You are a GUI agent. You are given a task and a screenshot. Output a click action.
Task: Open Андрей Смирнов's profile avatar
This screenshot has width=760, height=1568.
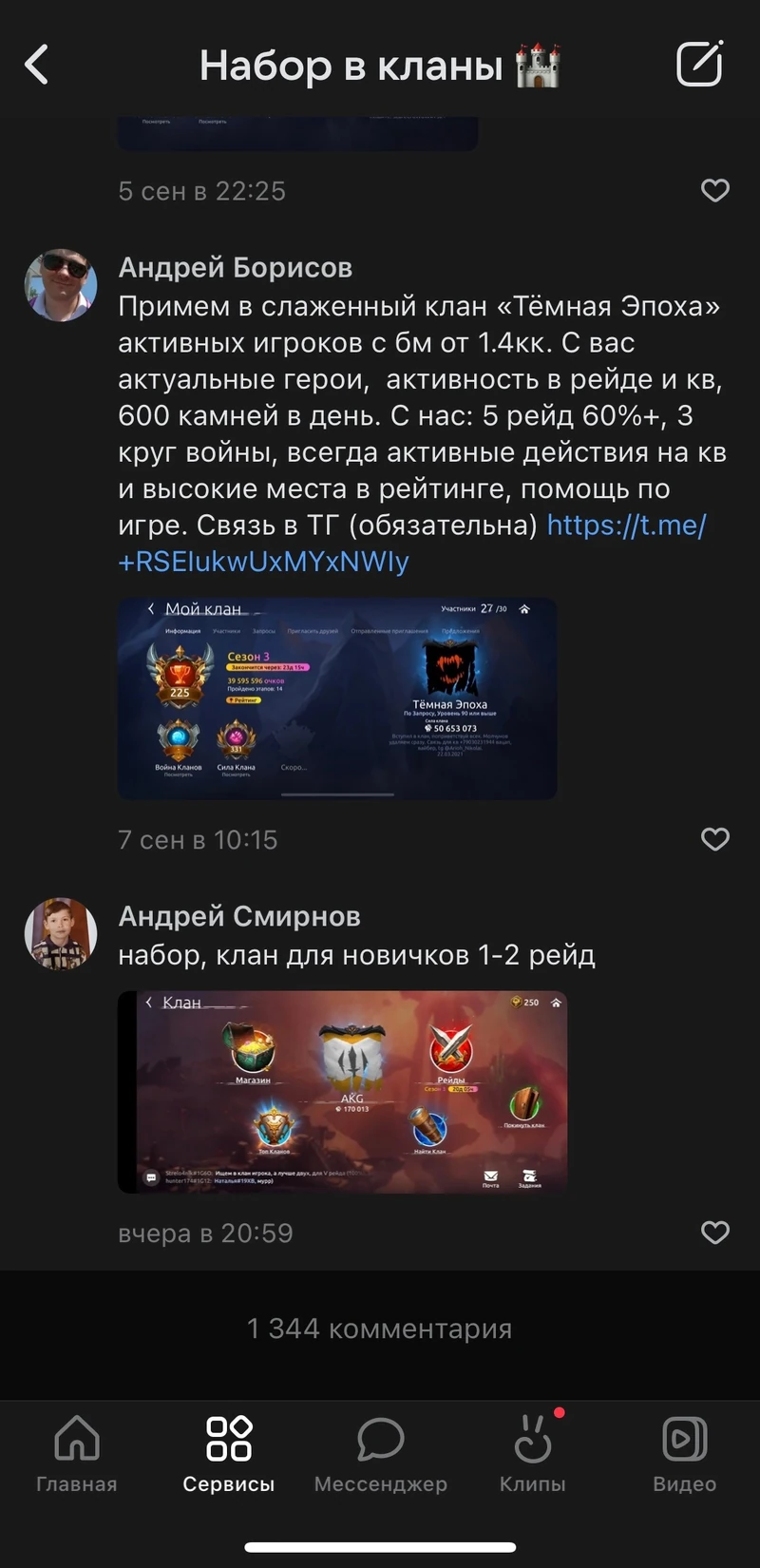coord(61,934)
